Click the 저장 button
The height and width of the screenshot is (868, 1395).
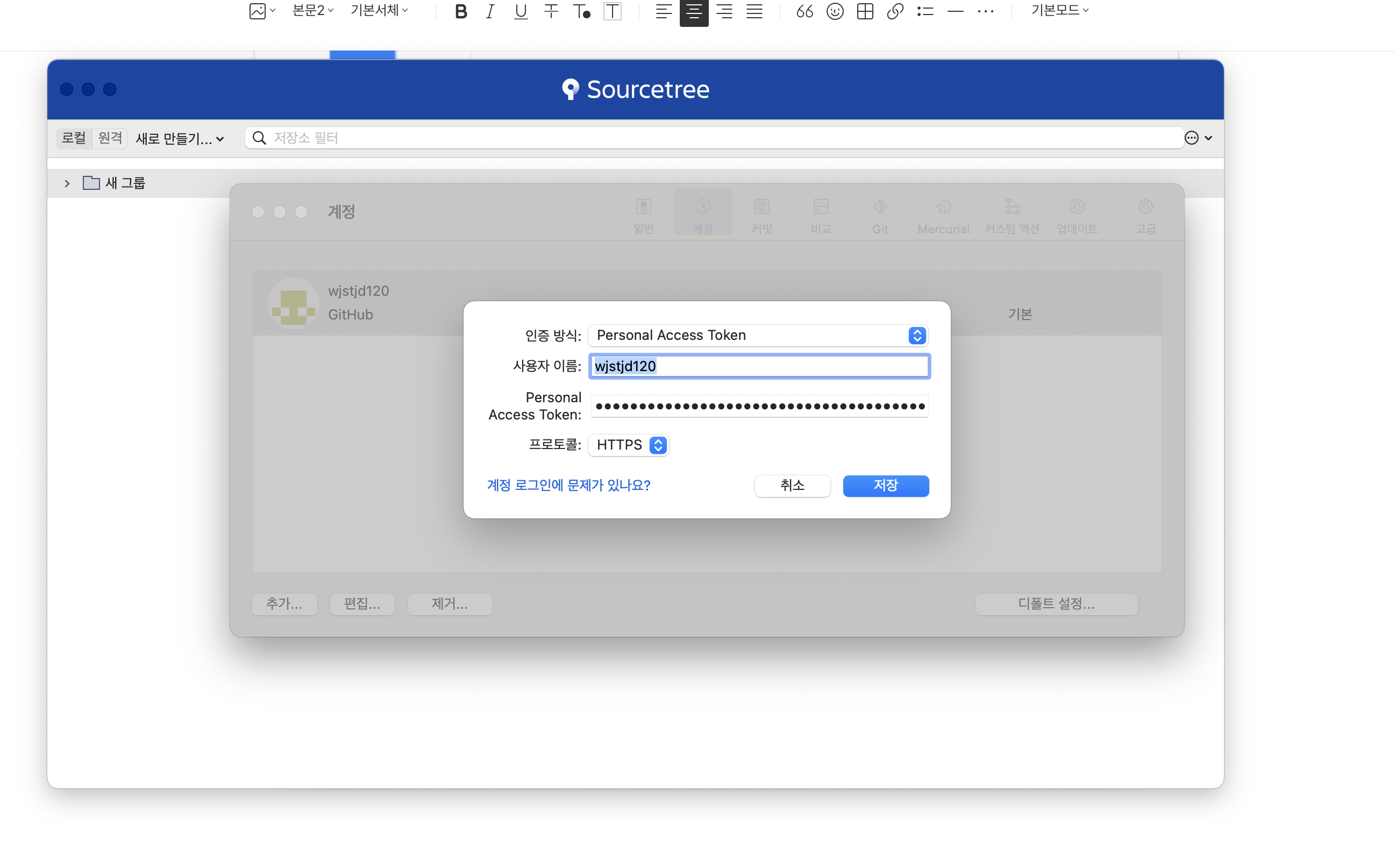[885, 486]
